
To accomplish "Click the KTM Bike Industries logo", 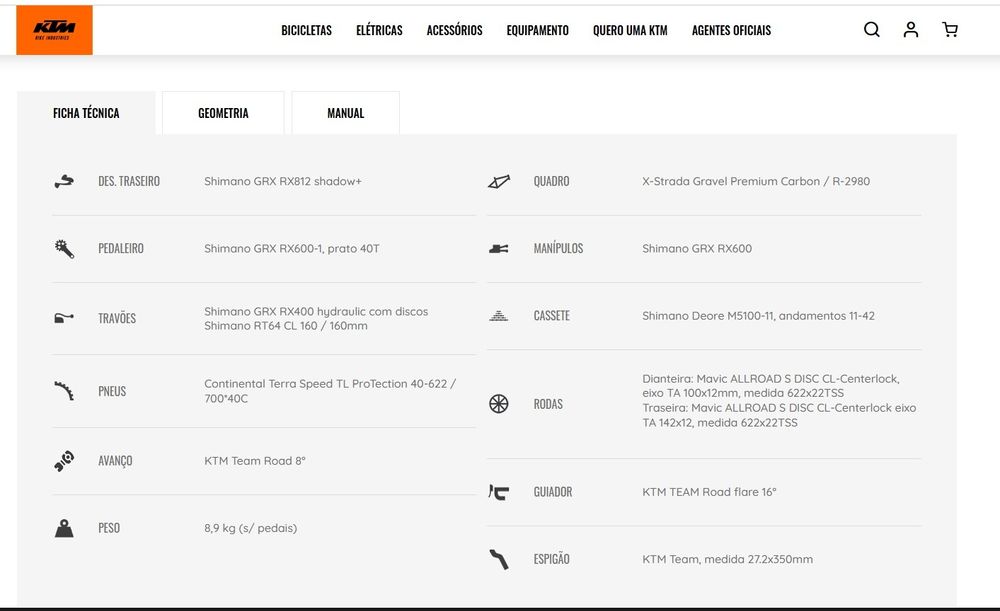I will [x=54, y=30].
